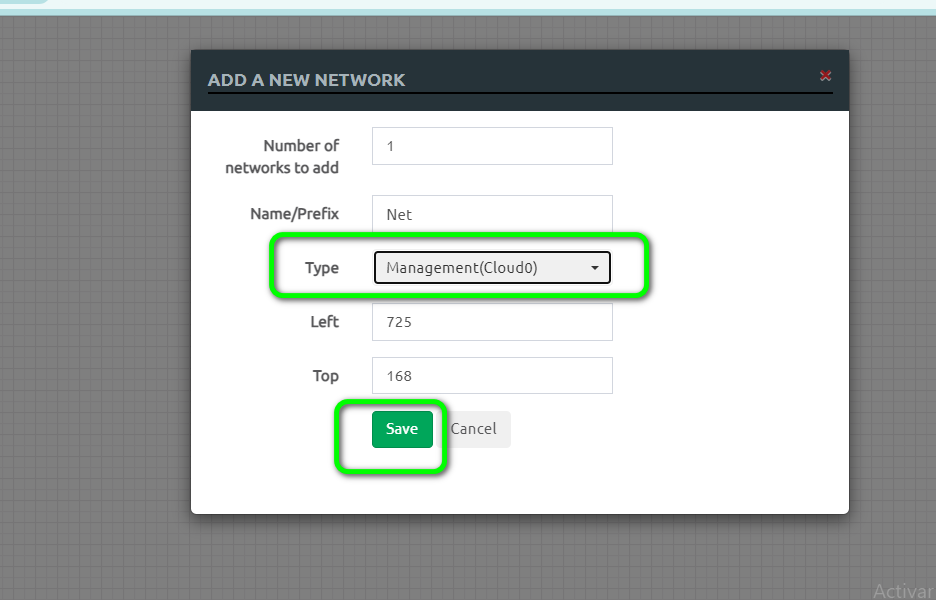Image resolution: width=936 pixels, height=600 pixels.
Task: Cancel adding the new network
Action: (473, 429)
